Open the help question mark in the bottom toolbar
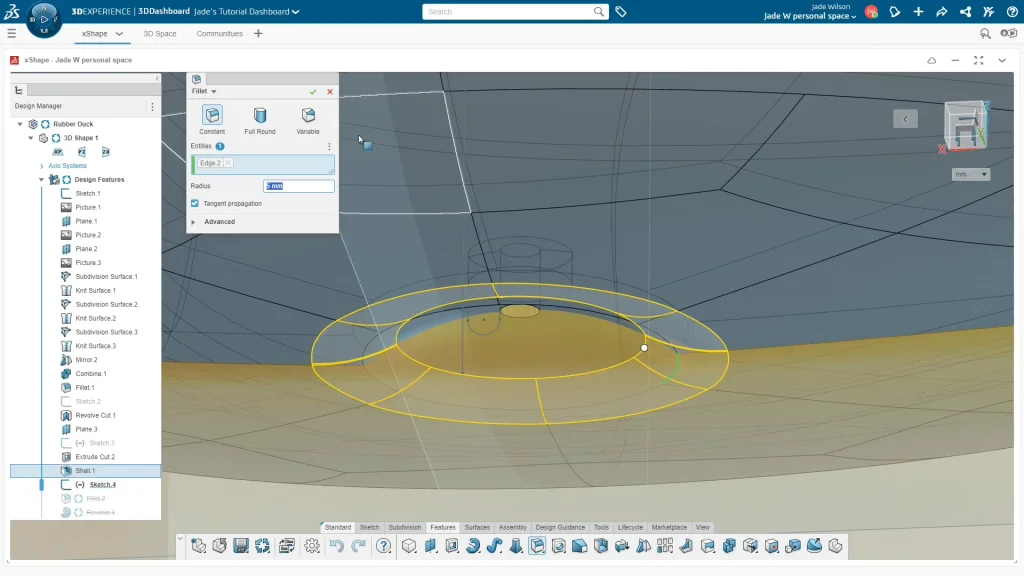The image size is (1024, 576). (384, 546)
